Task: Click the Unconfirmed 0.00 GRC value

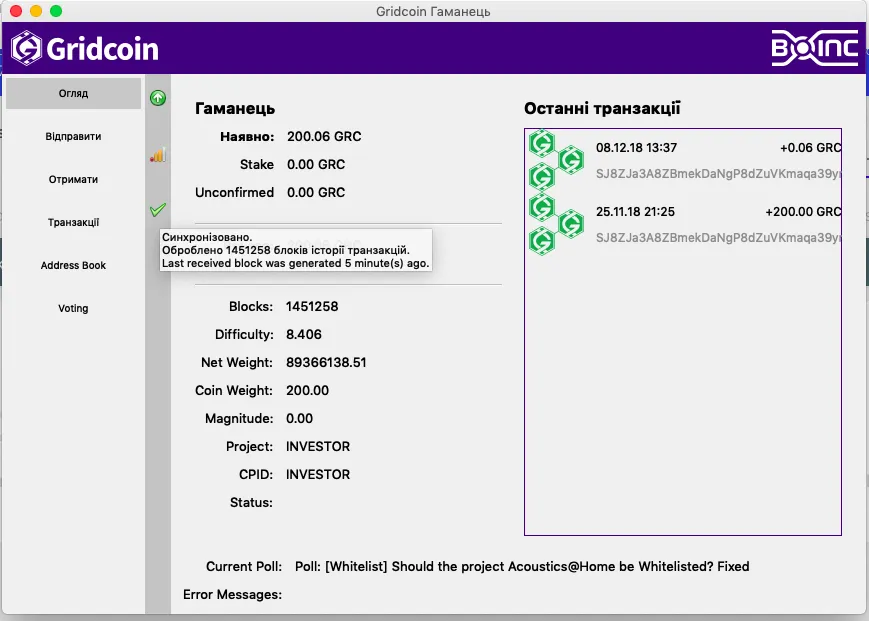Action: pyautogui.click(x=316, y=192)
